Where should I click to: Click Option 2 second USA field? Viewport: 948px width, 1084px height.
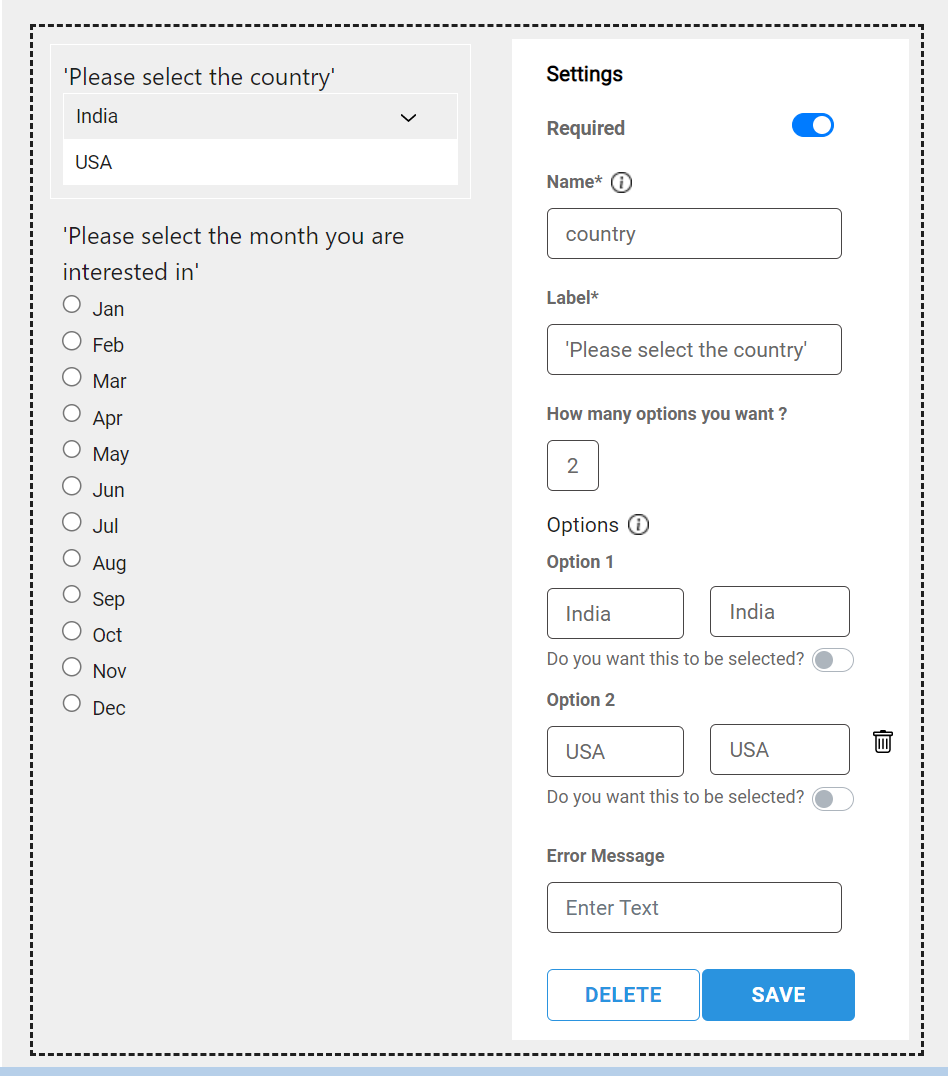779,750
